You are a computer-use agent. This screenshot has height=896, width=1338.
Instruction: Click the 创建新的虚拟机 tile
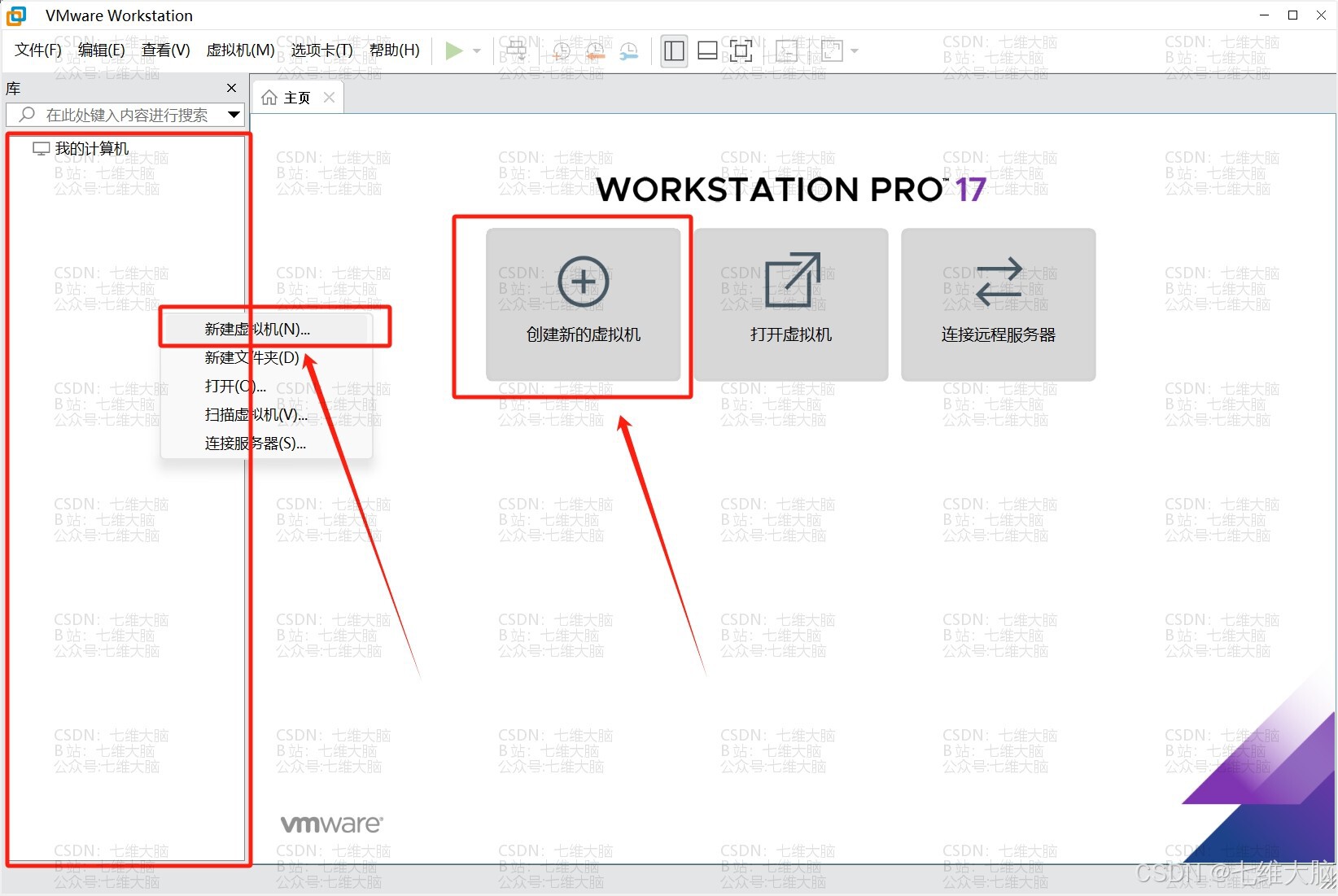583,304
